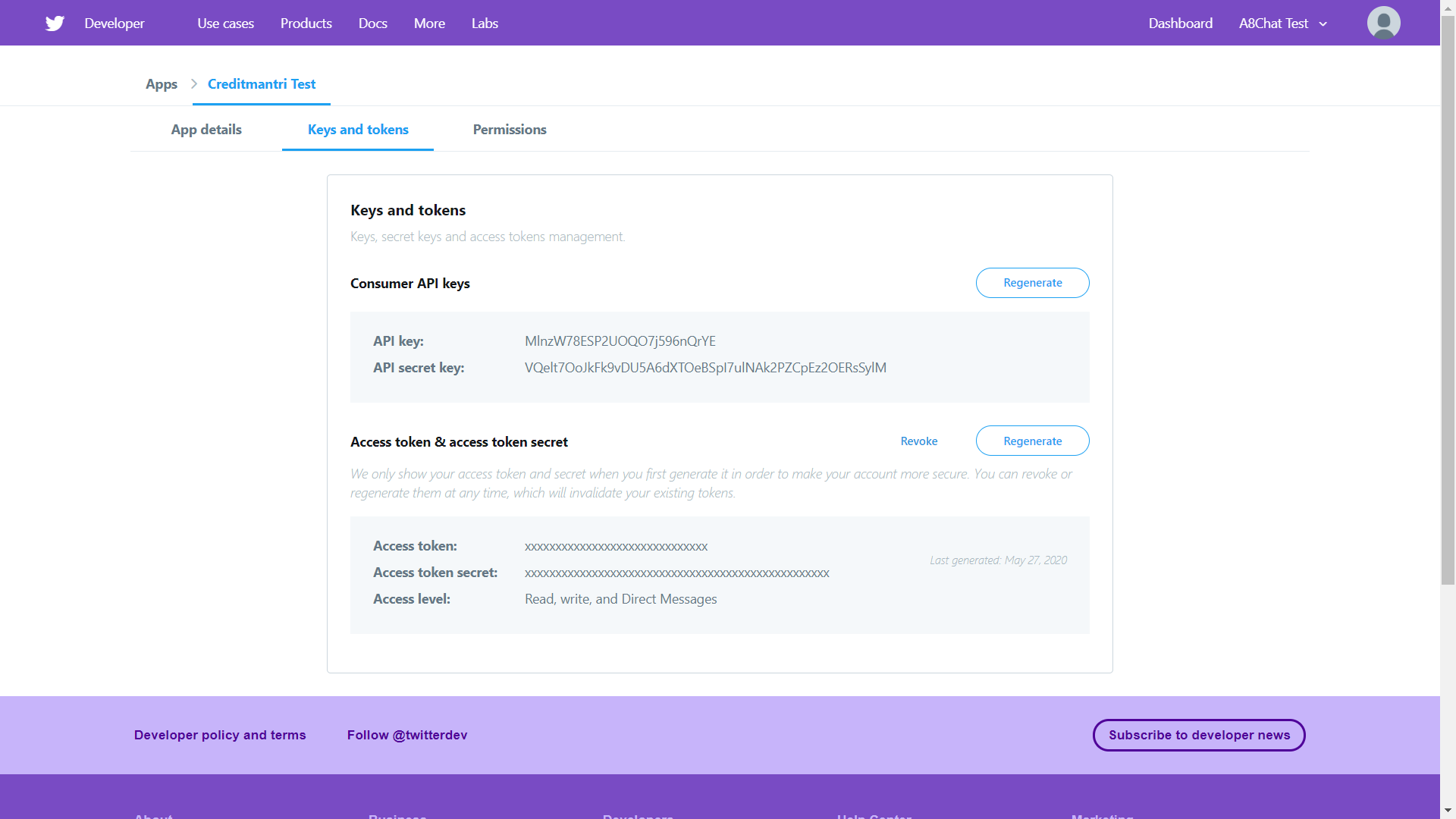The height and width of the screenshot is (819, 1456).
Task: Click the Twitter bird logo
Action: click(55, 24)
